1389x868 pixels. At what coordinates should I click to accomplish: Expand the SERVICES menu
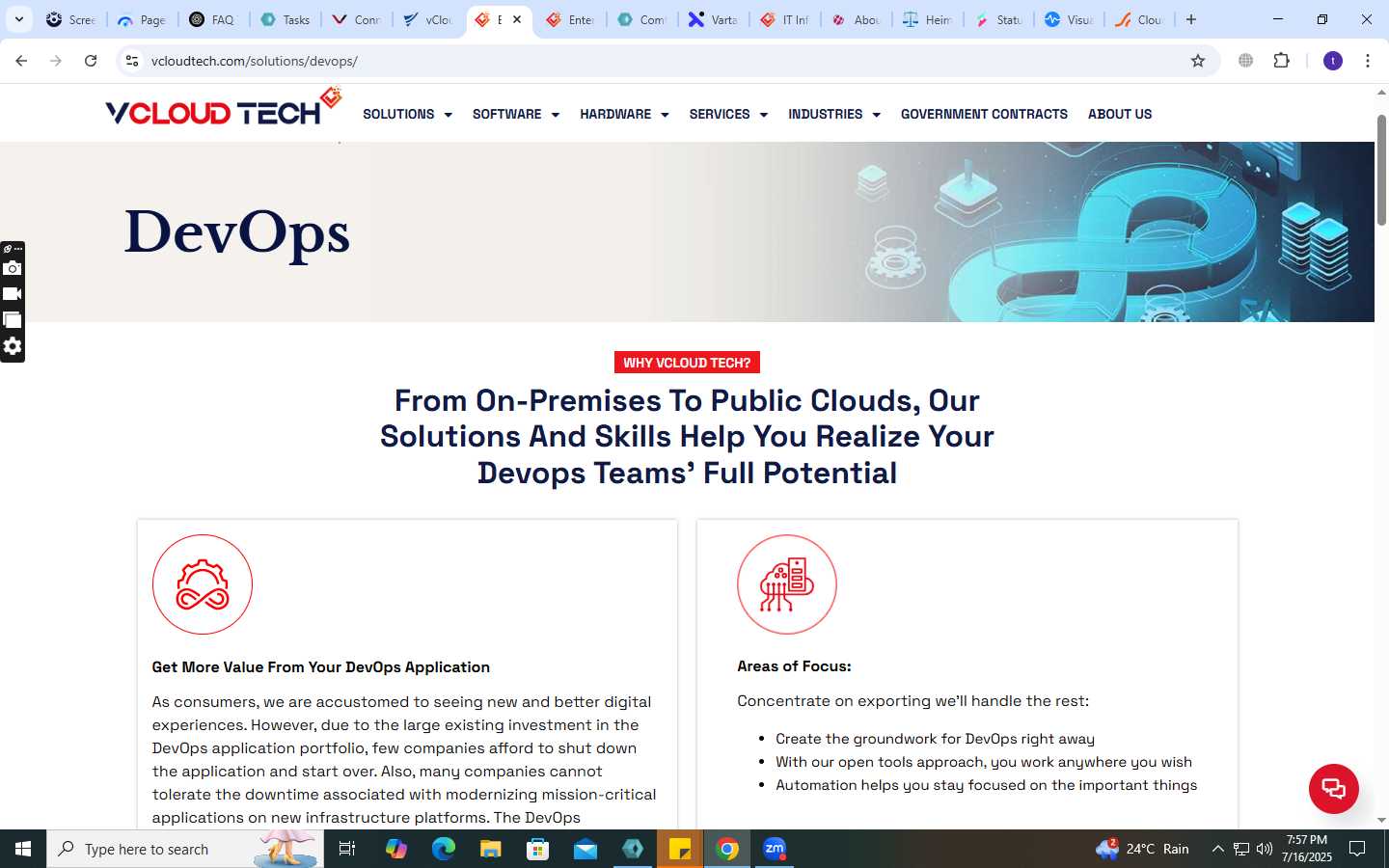coord(728,114)
